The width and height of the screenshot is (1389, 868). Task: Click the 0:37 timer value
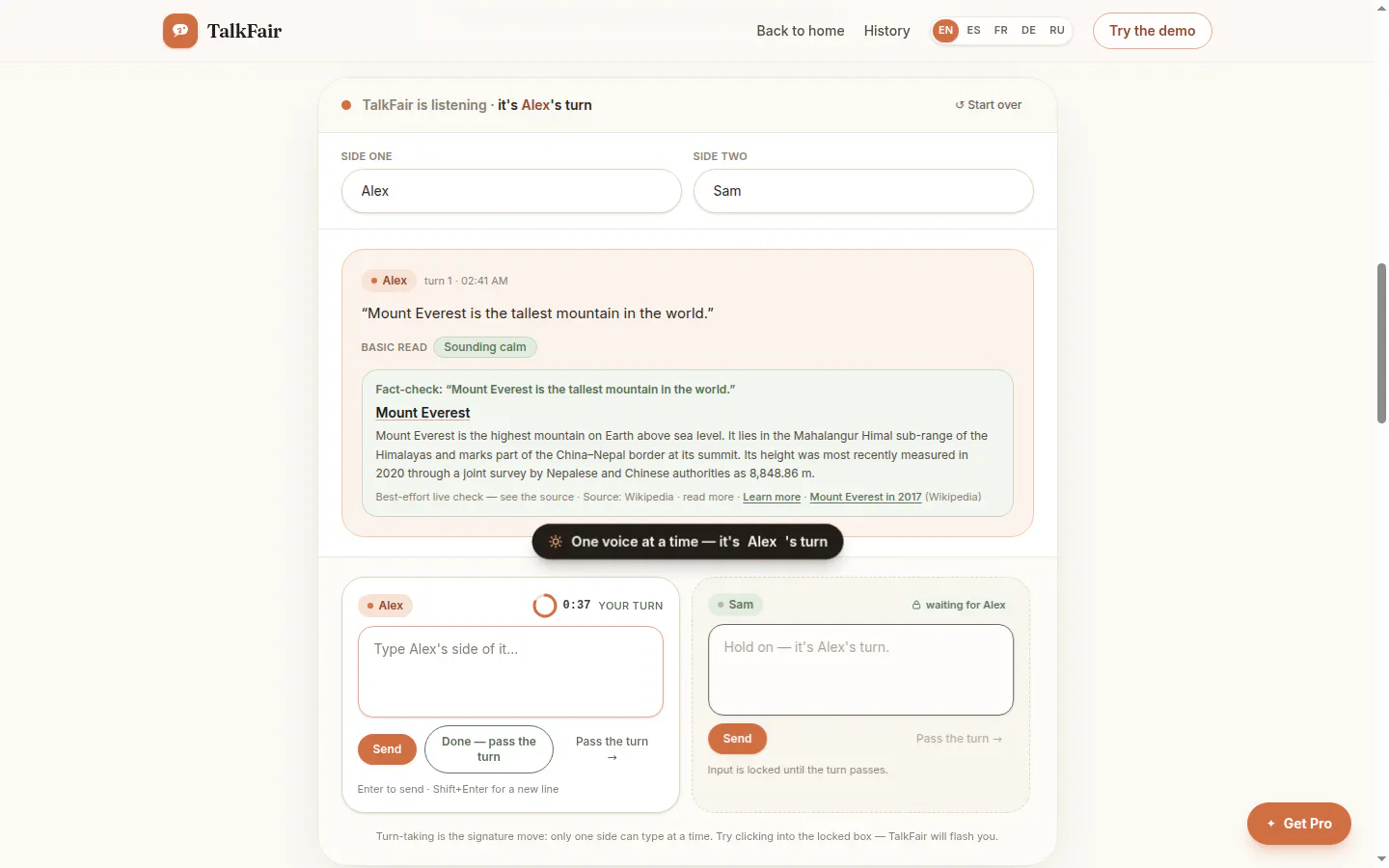[577, 605]
